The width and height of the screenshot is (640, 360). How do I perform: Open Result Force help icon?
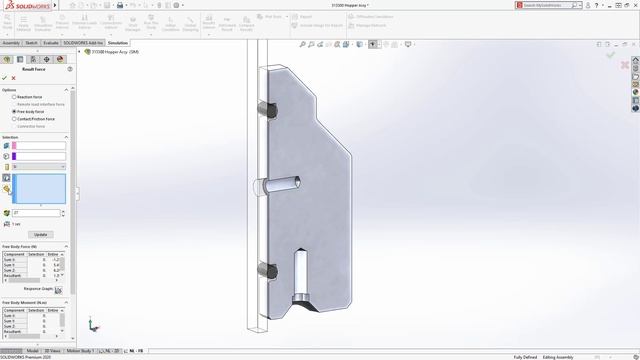pos(70,69)
